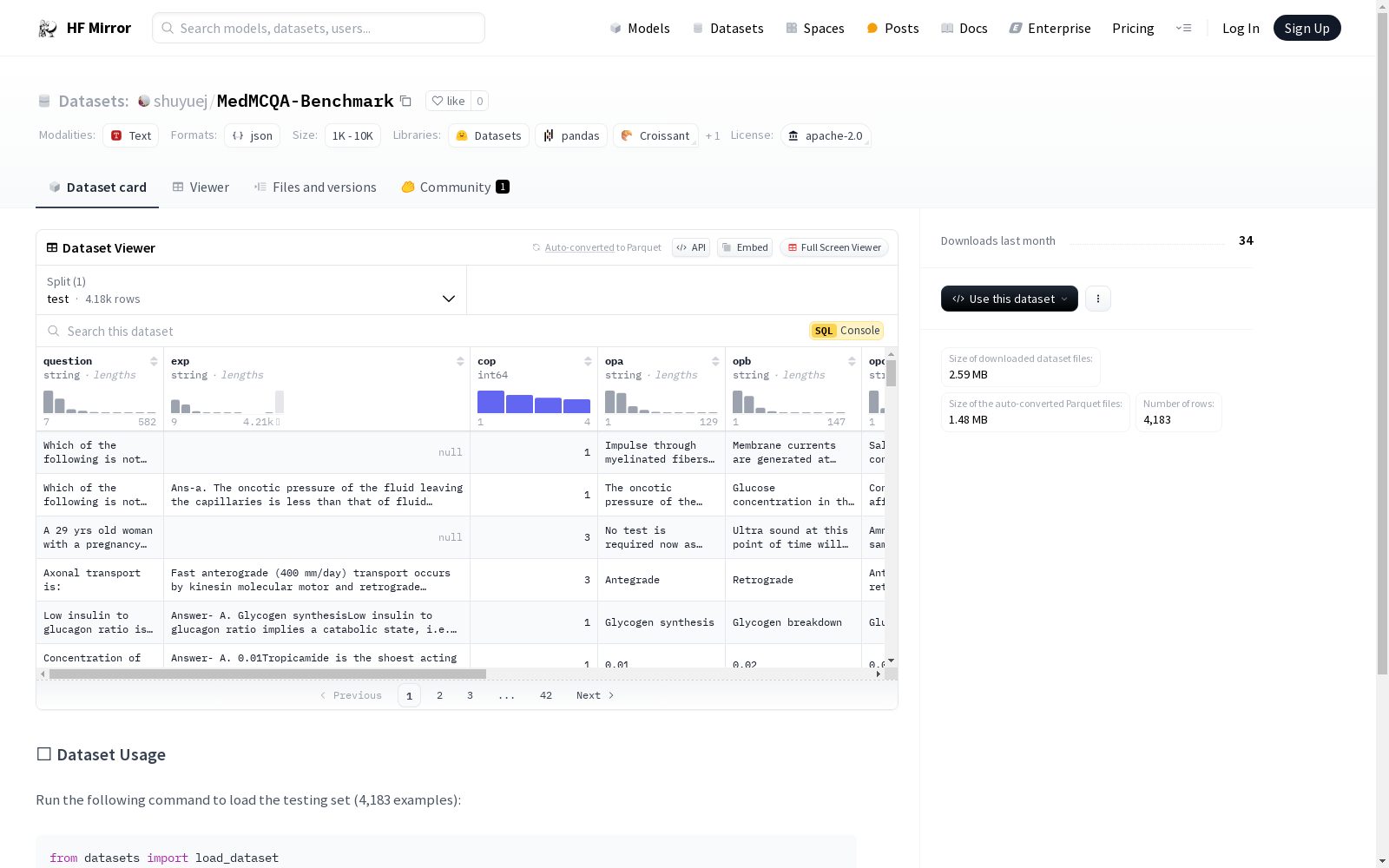Select the pandas library tag
The width and height of the screenshot is (1389, 868).
[x=571, y=136]
